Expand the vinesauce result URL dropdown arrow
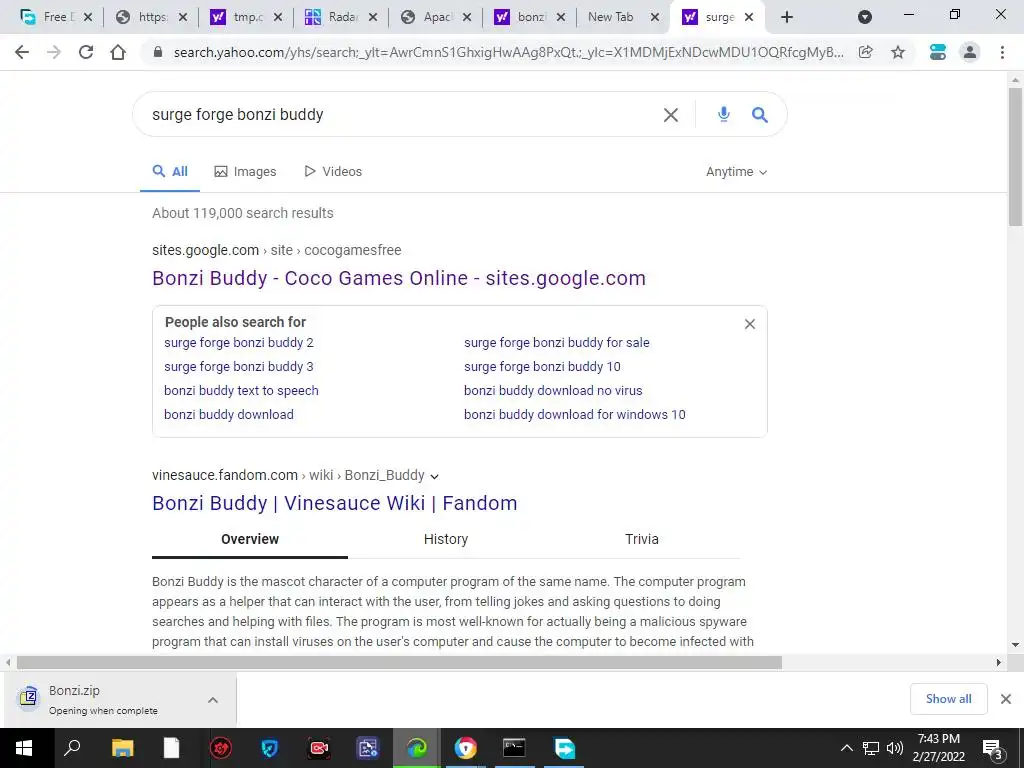Screen dimensions: 1024x768 click(x=434, y=476)
